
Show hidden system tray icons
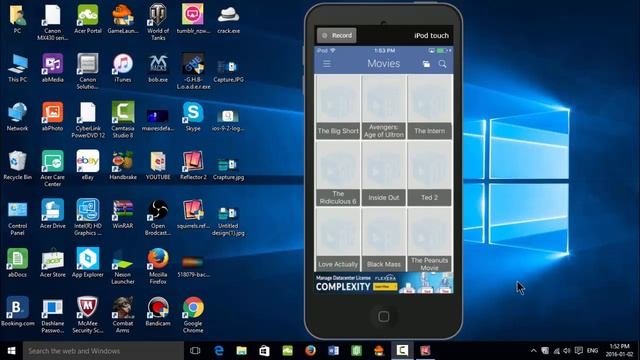click(533, 351)
